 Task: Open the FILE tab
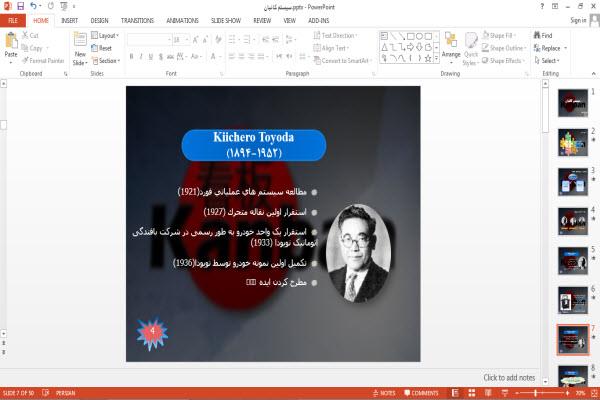13,21
